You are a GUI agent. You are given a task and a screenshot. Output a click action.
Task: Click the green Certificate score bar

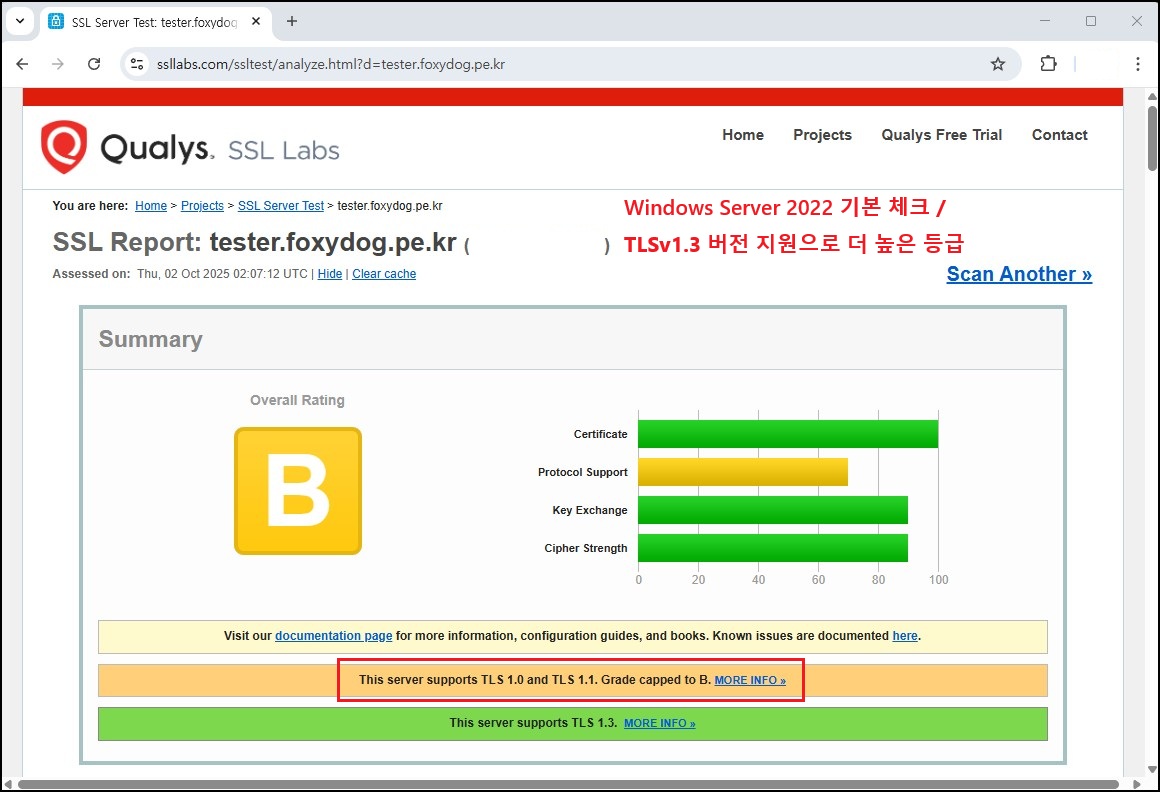pyautogui.click(x=788, y=434)
